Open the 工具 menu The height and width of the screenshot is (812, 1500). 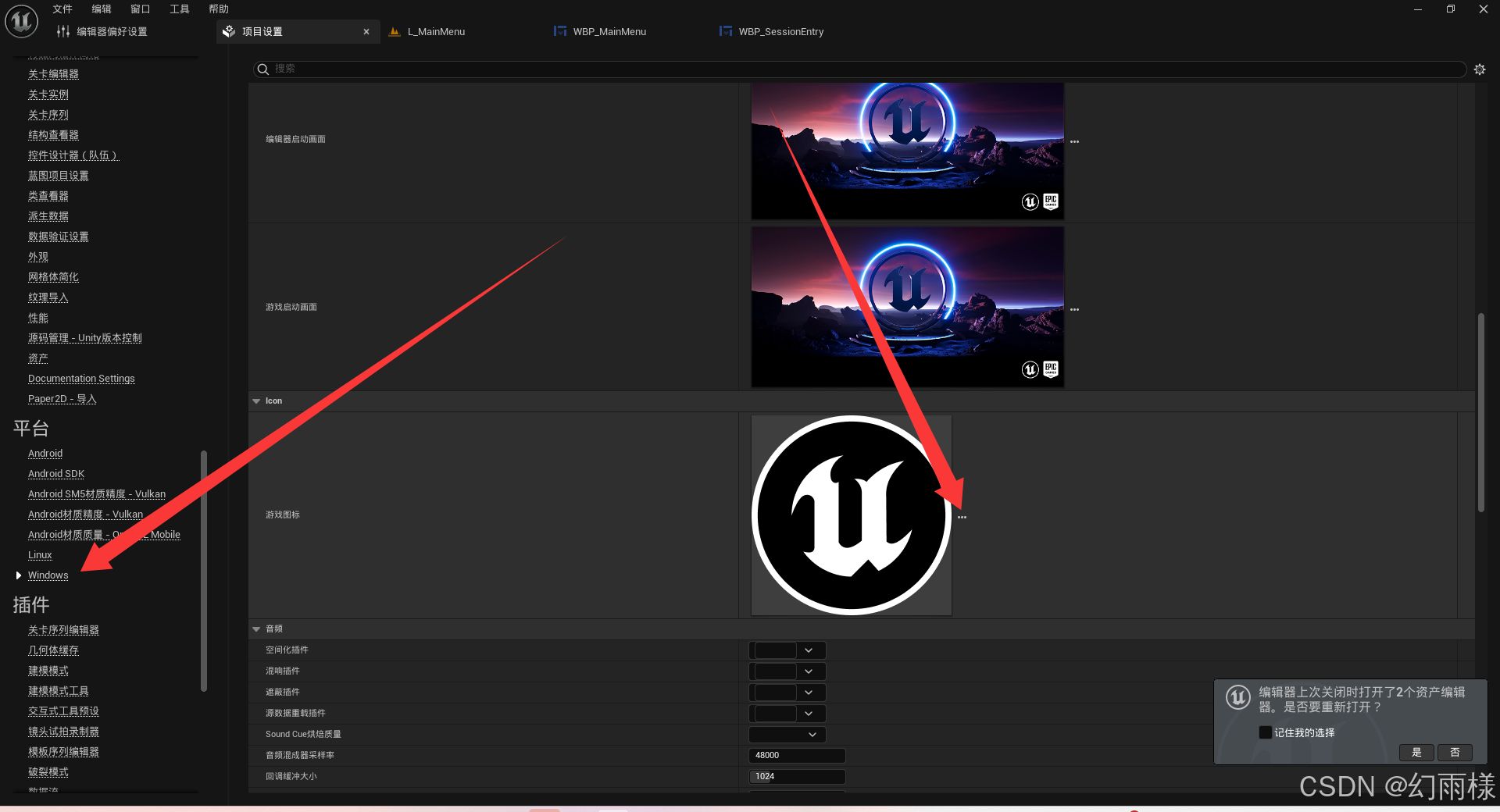[180, 9]
